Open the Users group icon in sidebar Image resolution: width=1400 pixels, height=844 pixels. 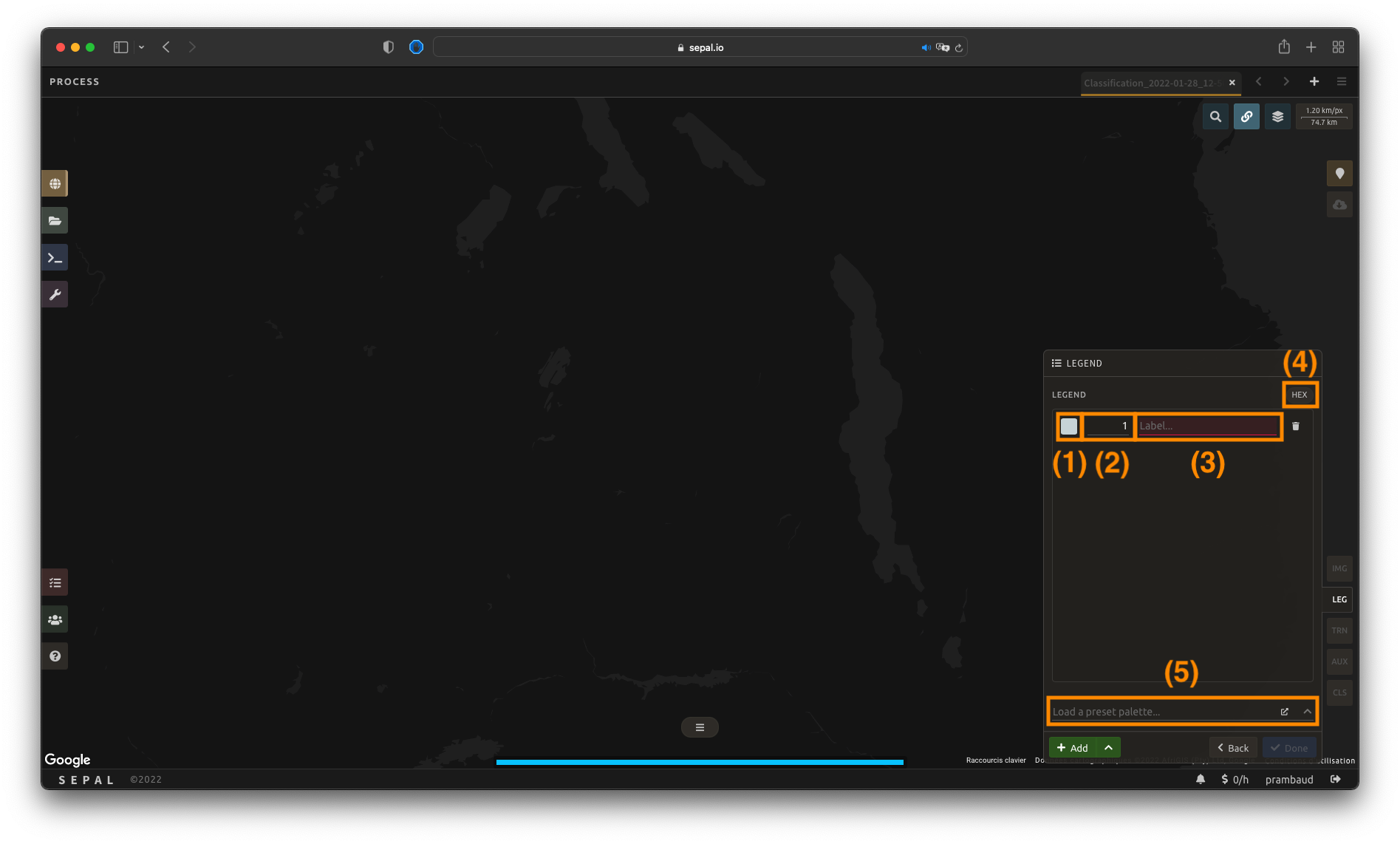pyautogui.click(x=55, y=619)
